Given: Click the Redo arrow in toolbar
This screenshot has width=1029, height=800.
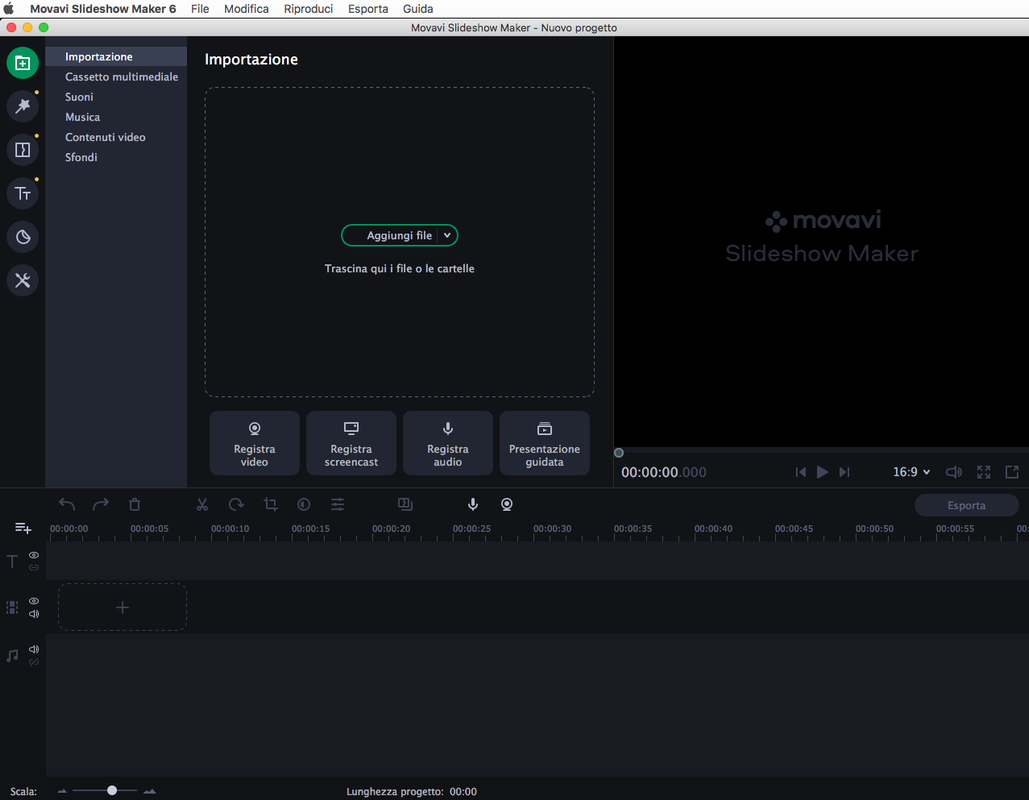Looking at the screenshot, I should [100, 504].
